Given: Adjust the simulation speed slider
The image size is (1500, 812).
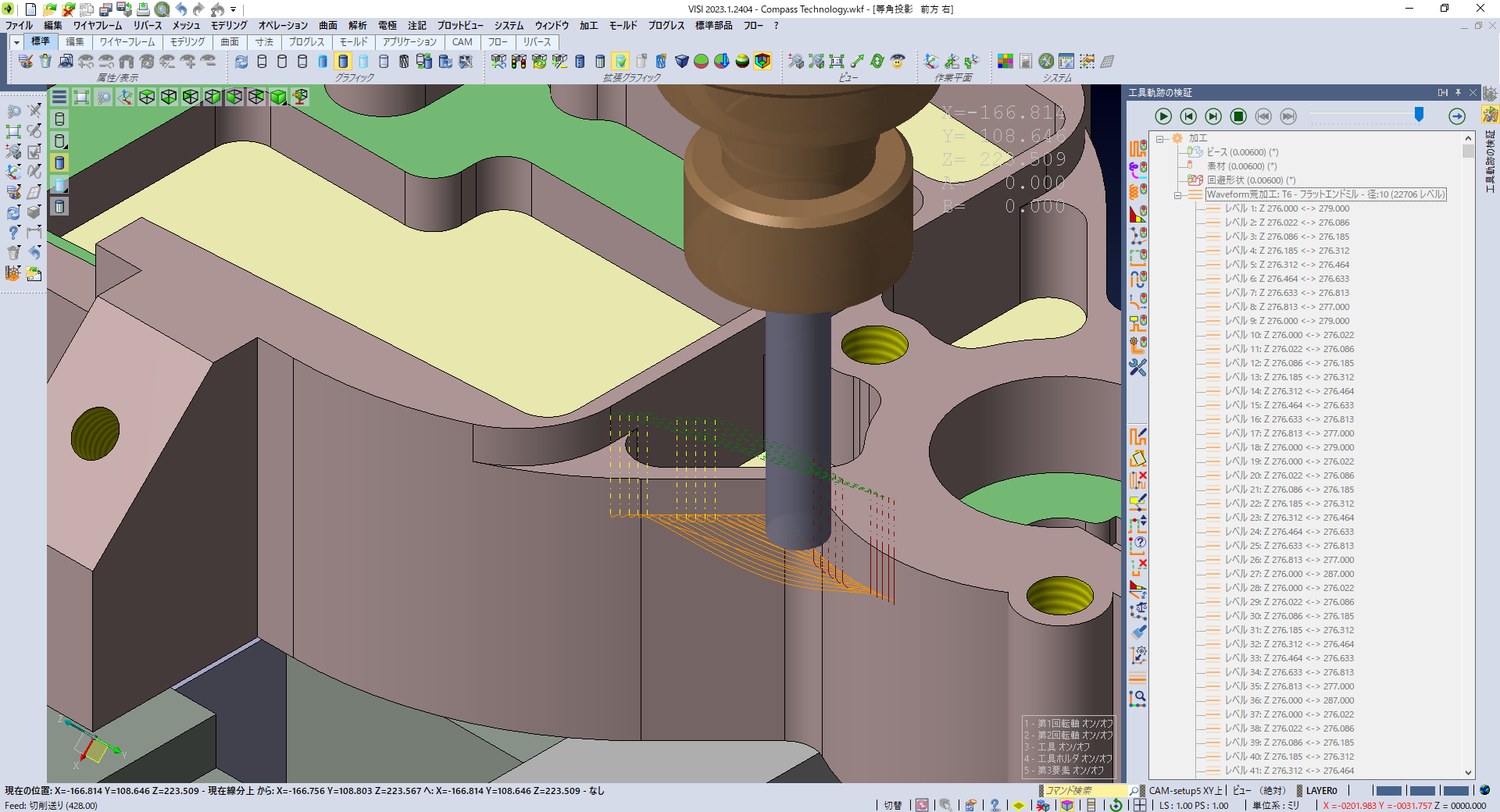Looking at the screenshot, I should [1419, 116].
